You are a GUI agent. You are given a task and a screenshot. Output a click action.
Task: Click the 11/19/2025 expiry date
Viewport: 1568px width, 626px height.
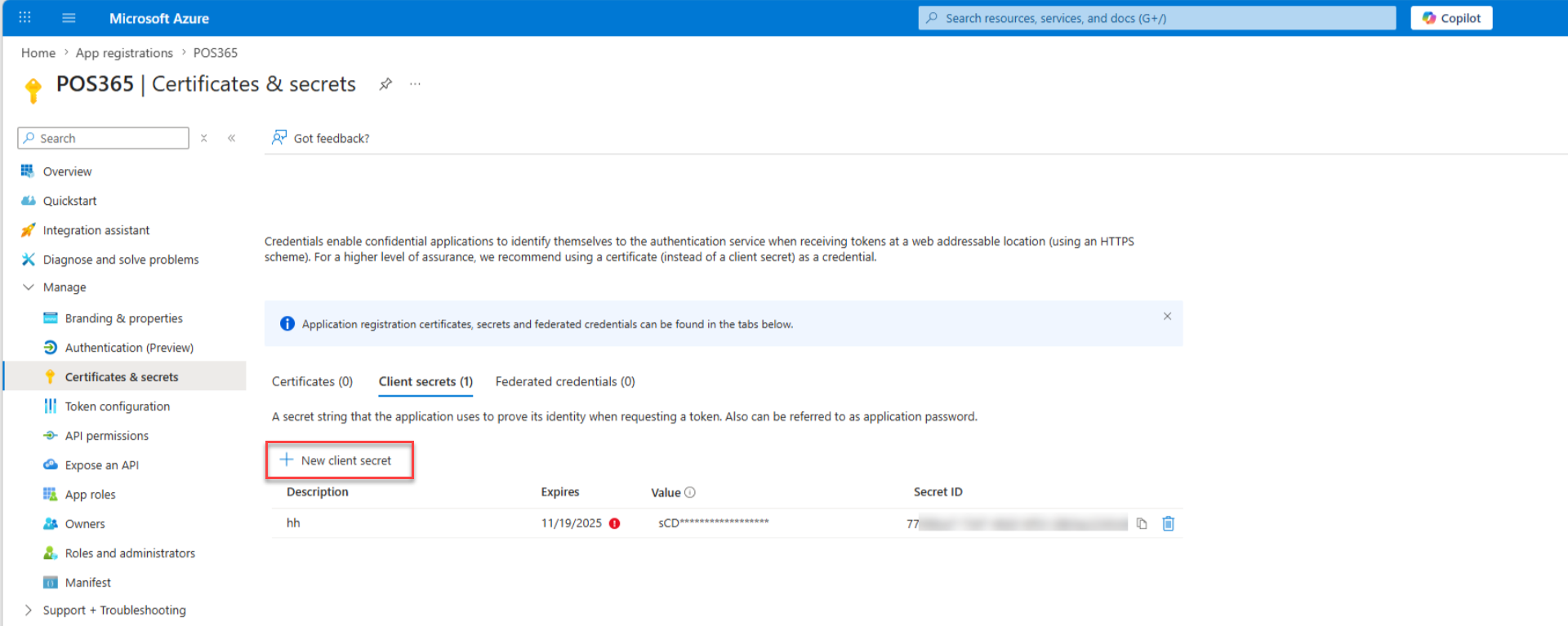pyautogui.click(x=571, y=523)
